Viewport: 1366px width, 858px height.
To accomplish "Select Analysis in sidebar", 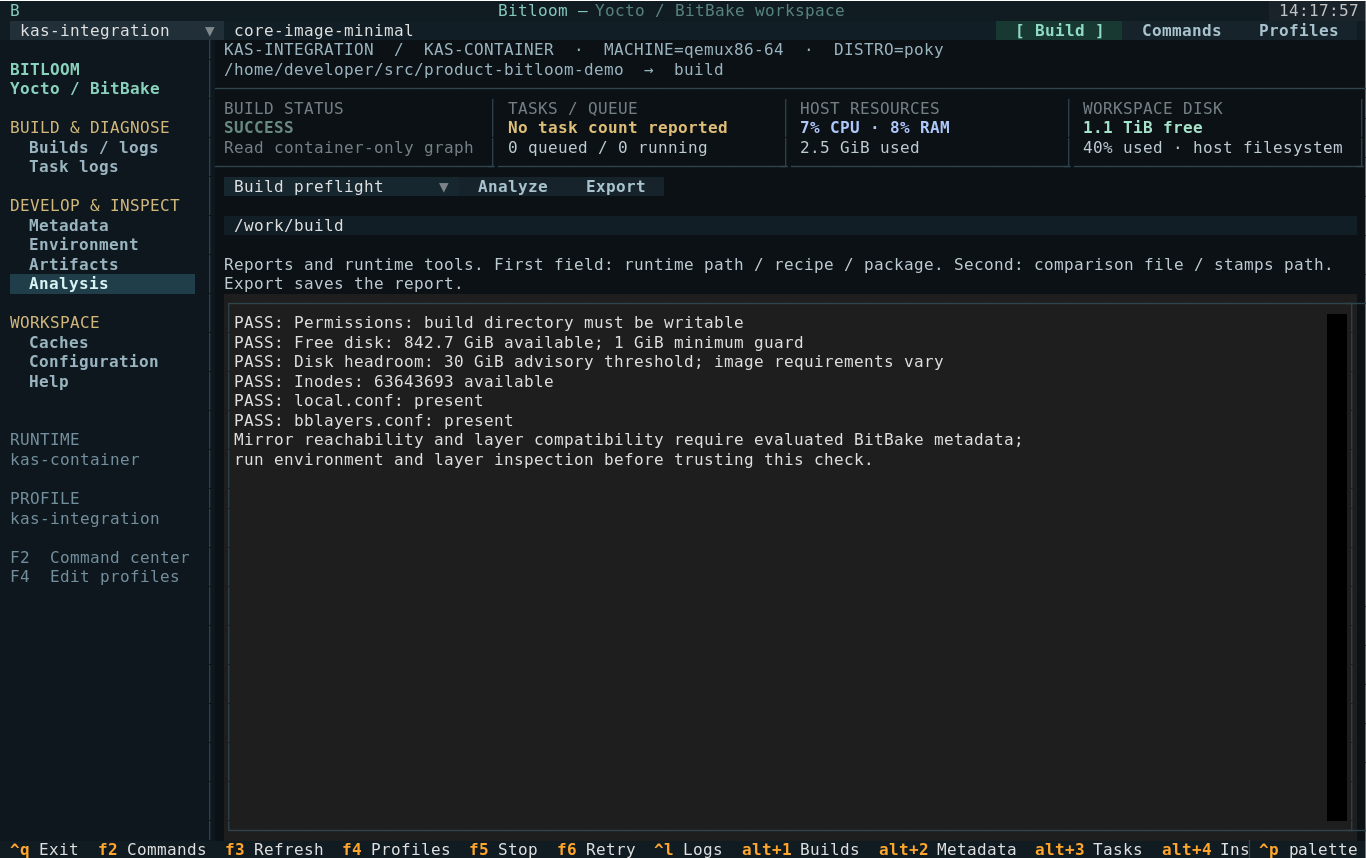I will (102, 283).
